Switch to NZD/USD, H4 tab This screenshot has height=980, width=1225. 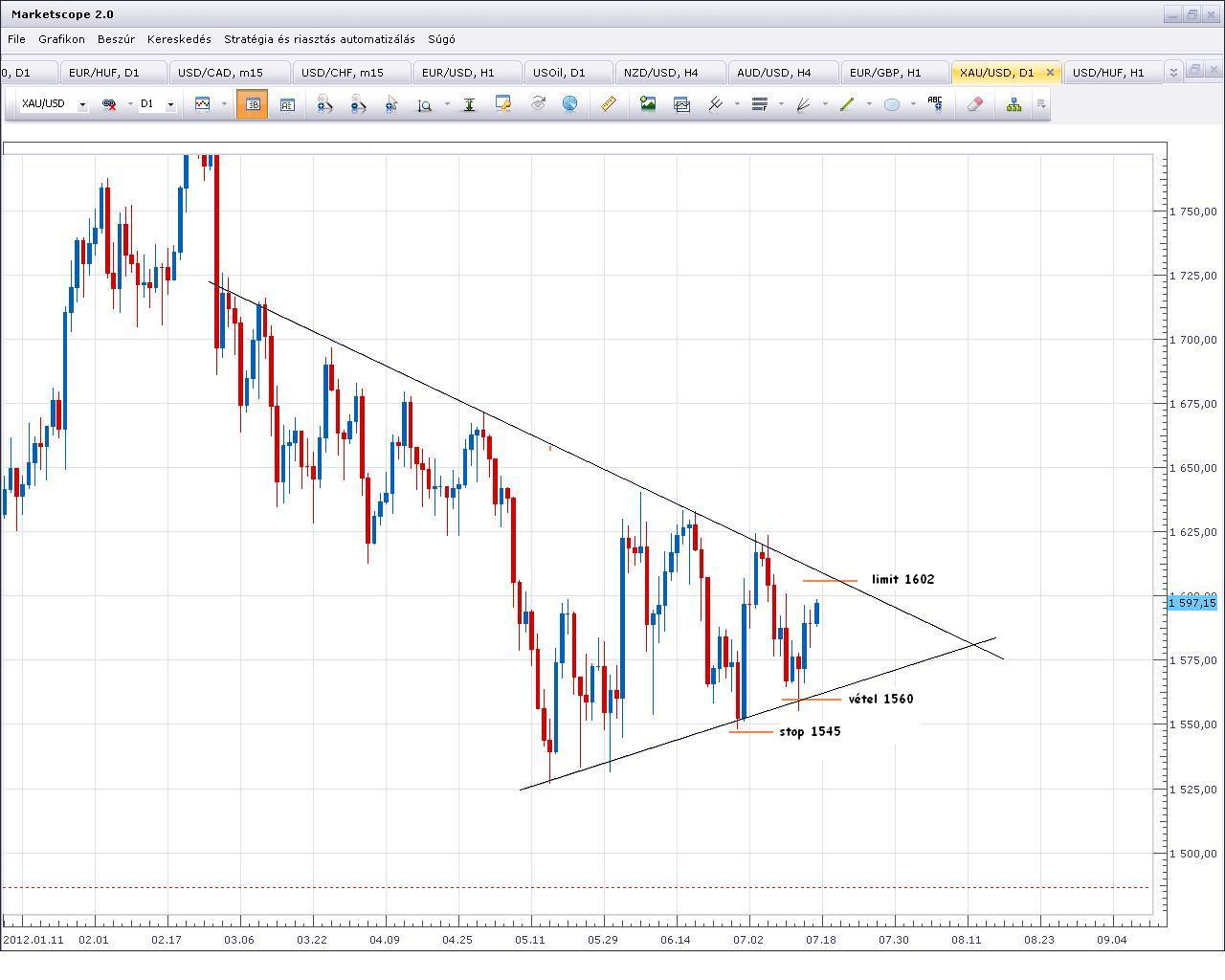(x=669, y=73)
